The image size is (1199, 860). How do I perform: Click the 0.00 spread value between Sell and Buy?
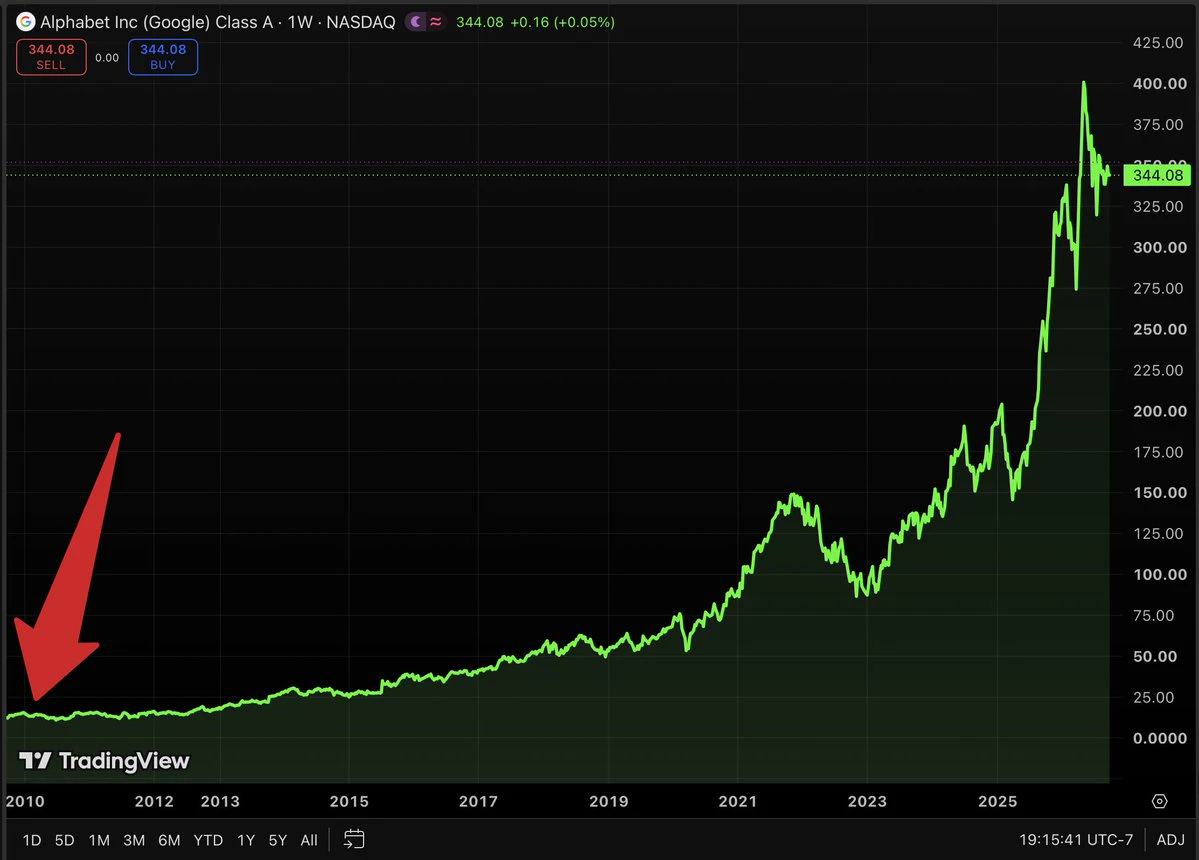coord(107,57)
